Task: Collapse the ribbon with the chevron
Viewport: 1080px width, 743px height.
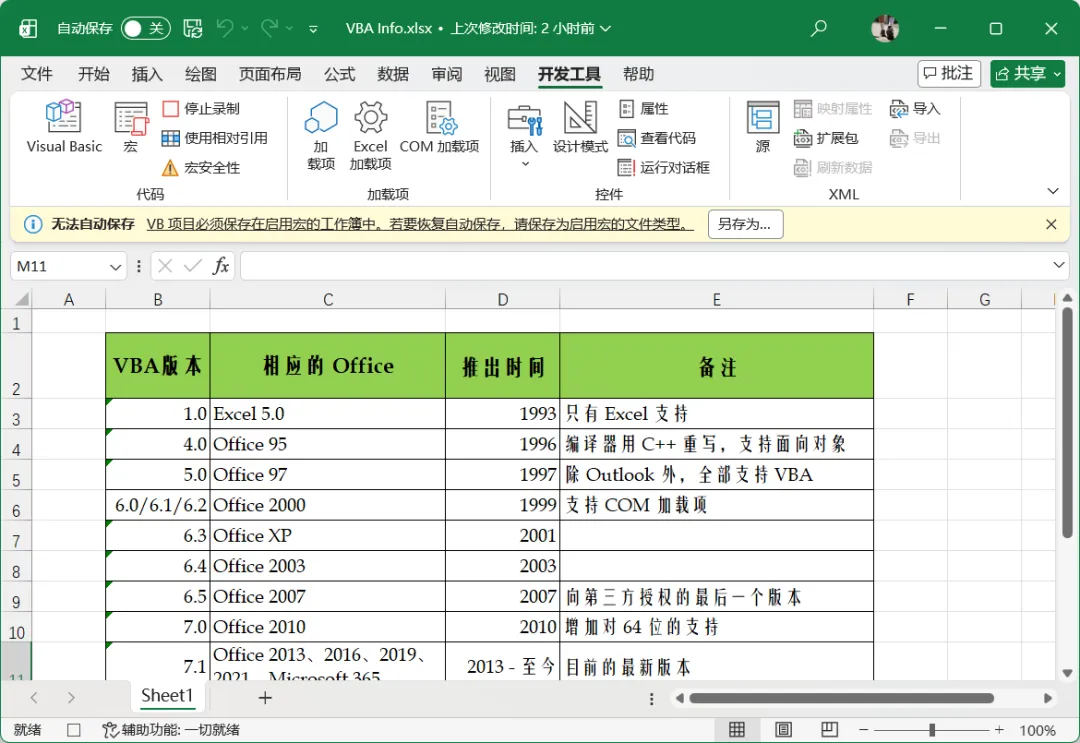Action: tap(1052, 191)
